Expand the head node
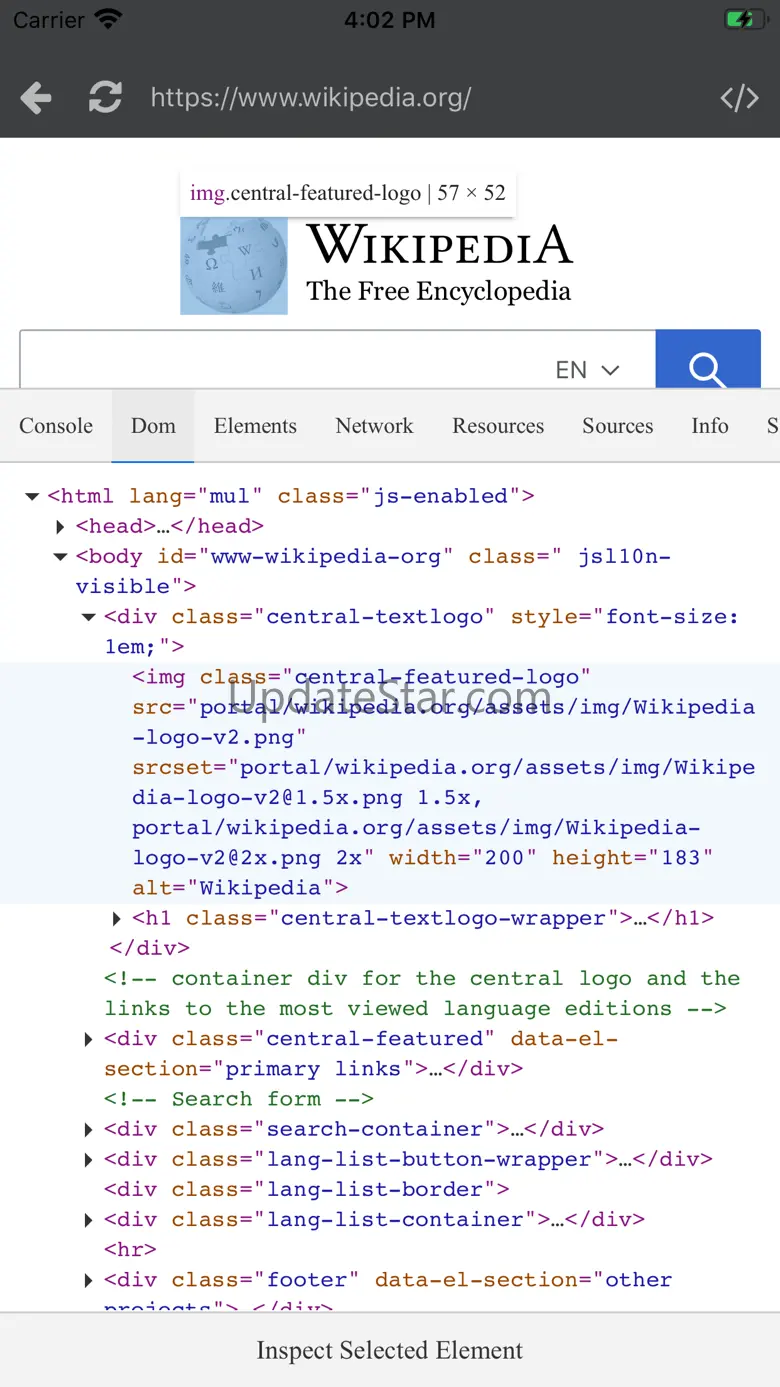This screenshot has width=780, height=1387. (x=61, y=527)
